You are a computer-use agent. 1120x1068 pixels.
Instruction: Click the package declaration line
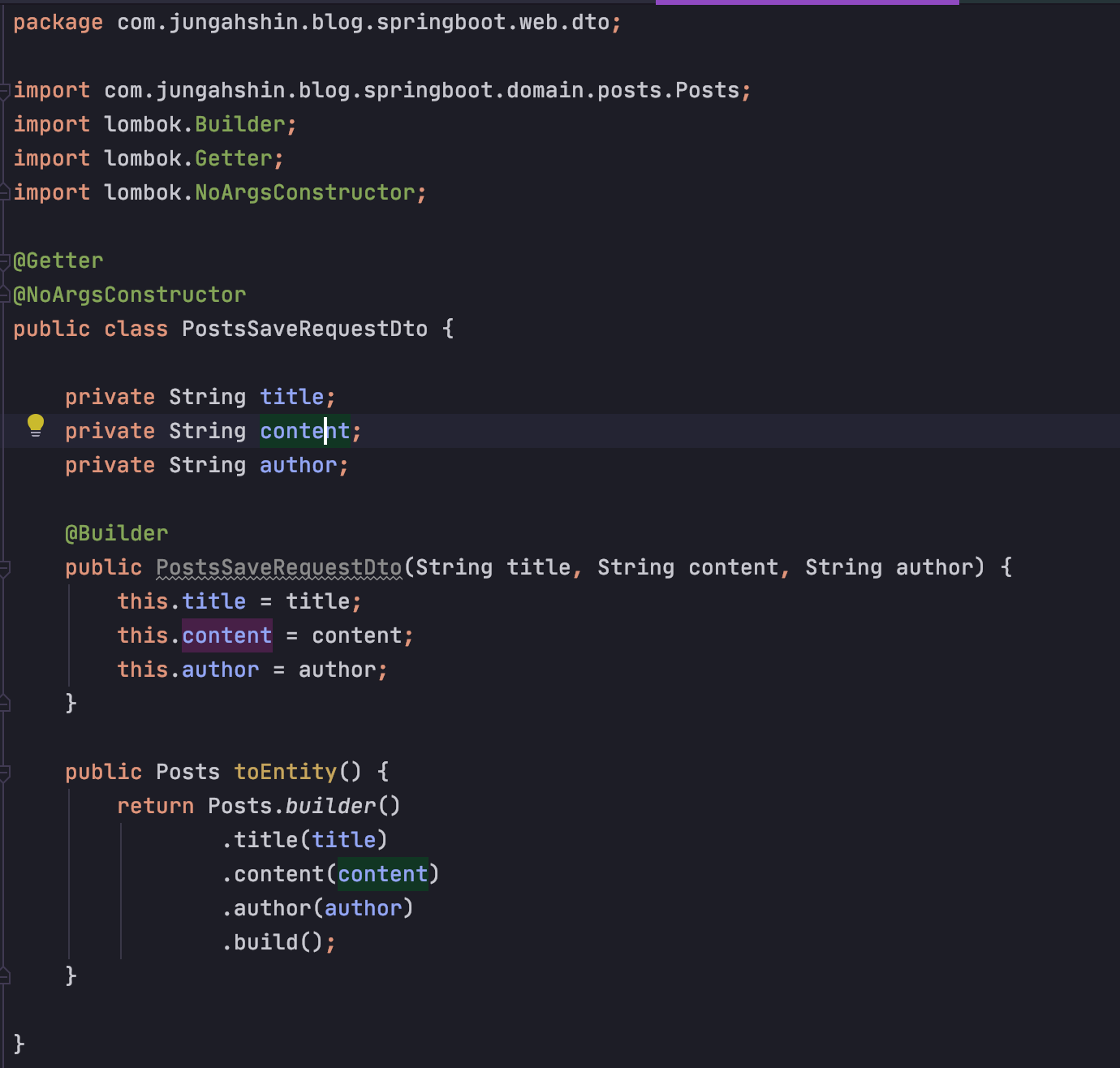point(317,23)
